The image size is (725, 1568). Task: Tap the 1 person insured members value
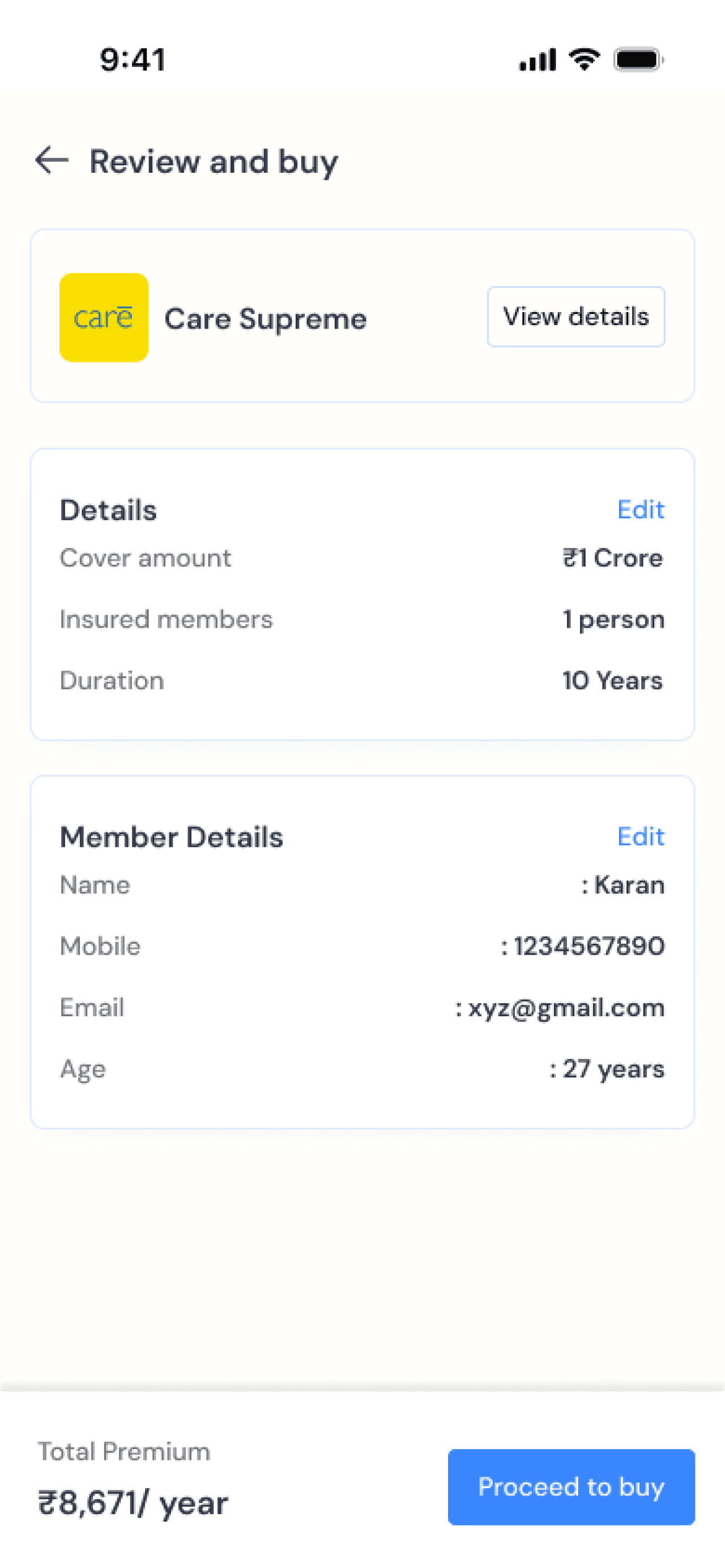pyautogui.click(x=613, y=619)
